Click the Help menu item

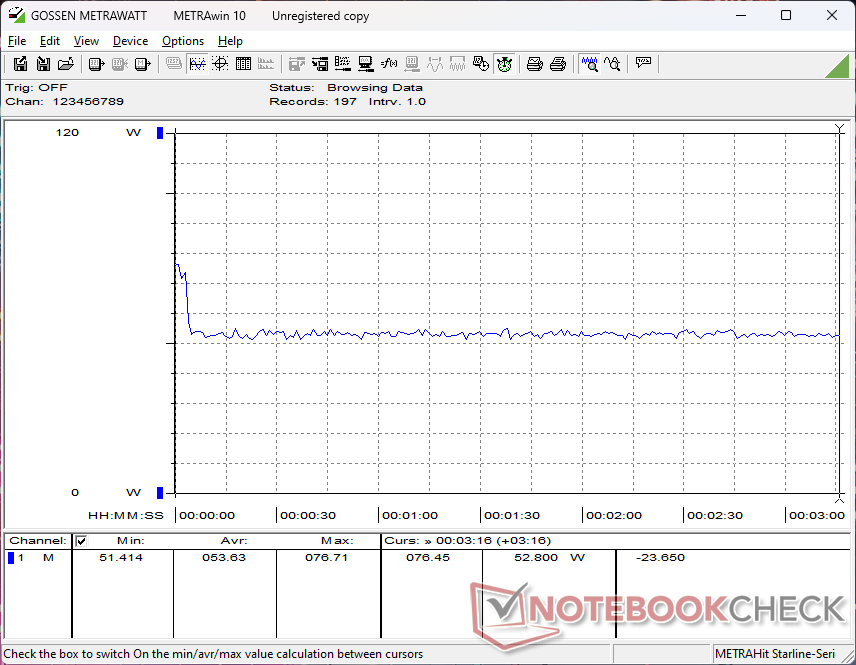point(230,41)
